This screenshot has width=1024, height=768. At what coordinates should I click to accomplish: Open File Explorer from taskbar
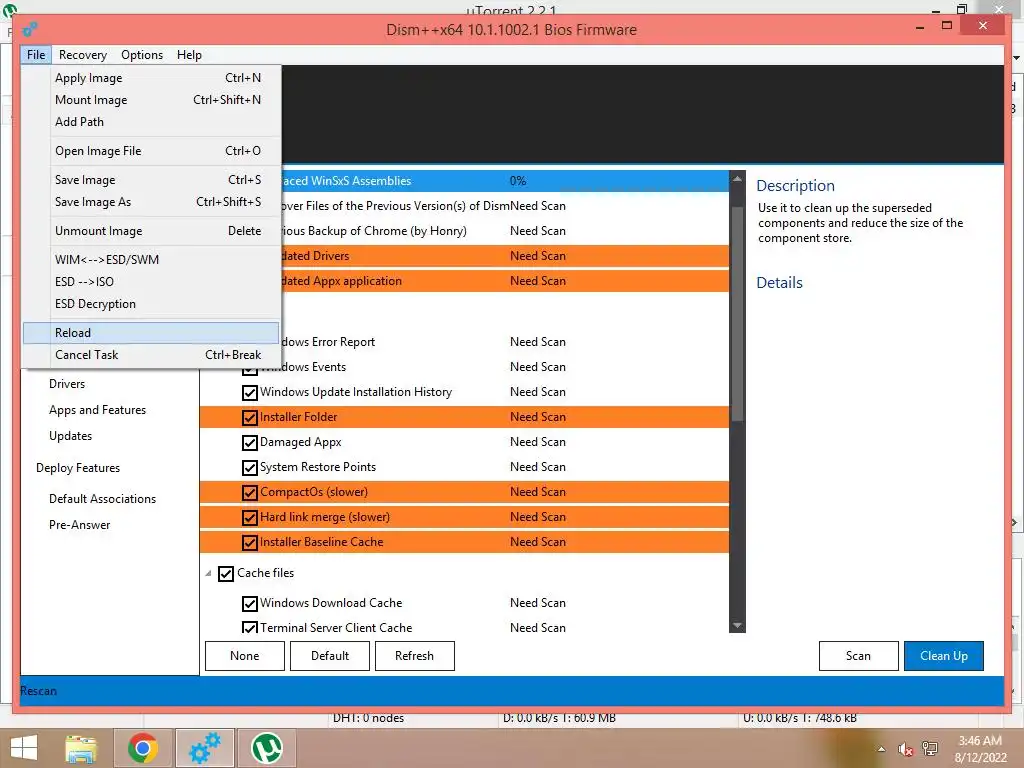pos(81,748)
